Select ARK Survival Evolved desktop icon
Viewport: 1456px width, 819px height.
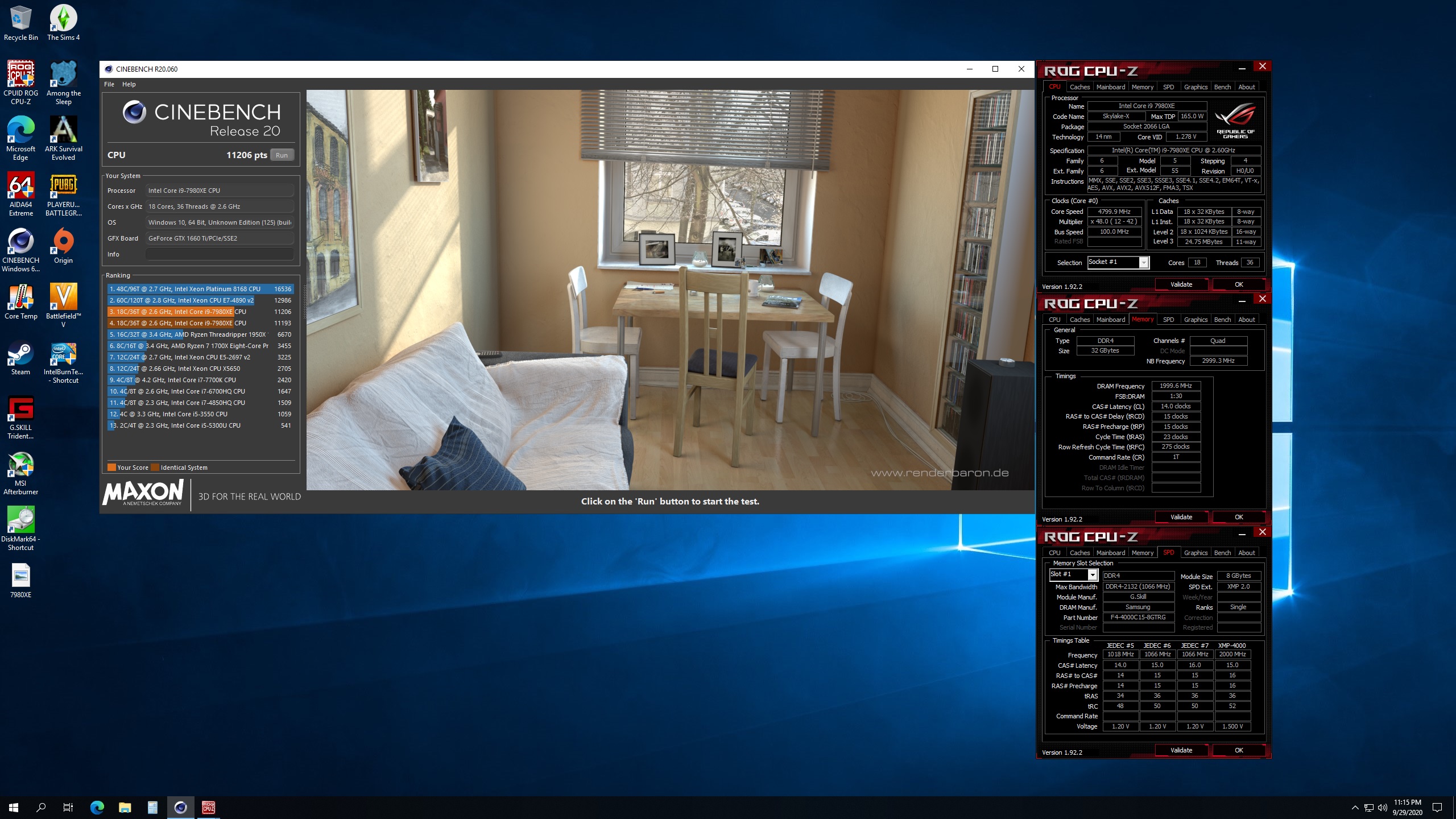(x=63, y=139)
